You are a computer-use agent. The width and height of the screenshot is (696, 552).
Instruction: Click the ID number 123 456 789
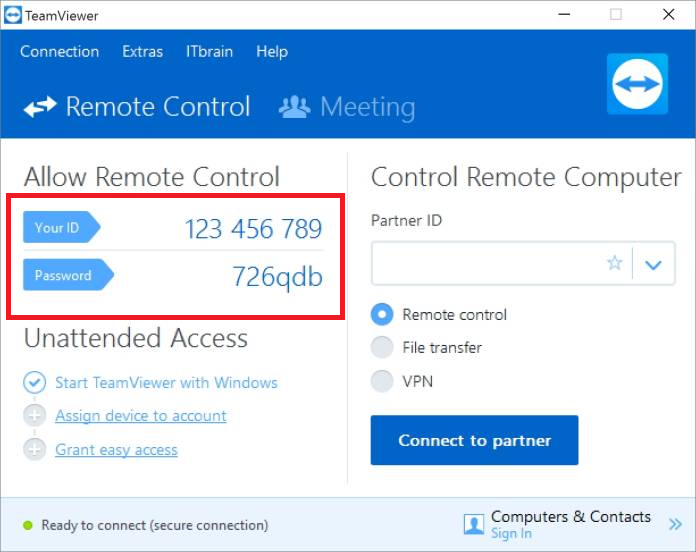[253, 229]
